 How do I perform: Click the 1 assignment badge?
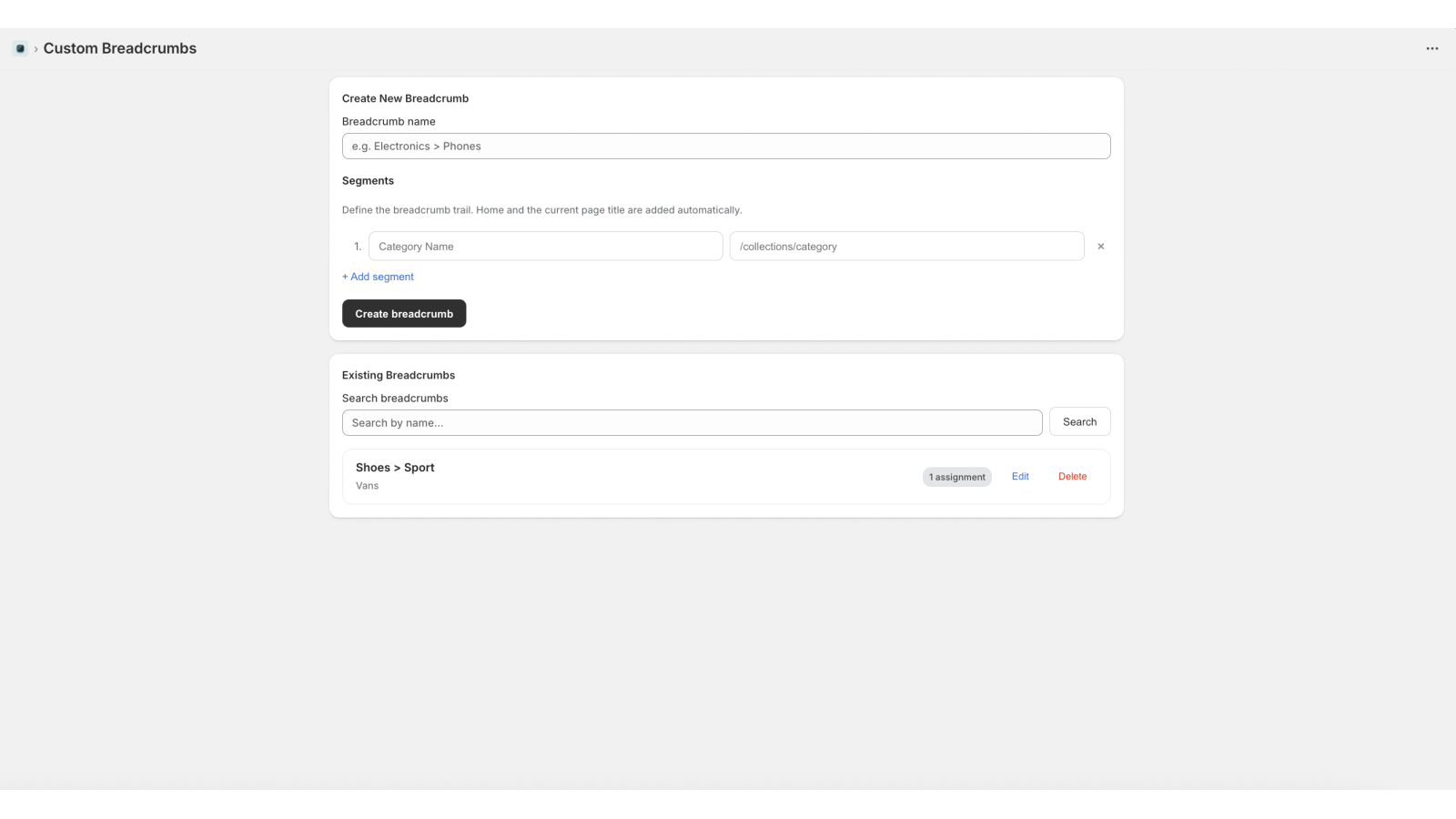(x=956, y=477)
